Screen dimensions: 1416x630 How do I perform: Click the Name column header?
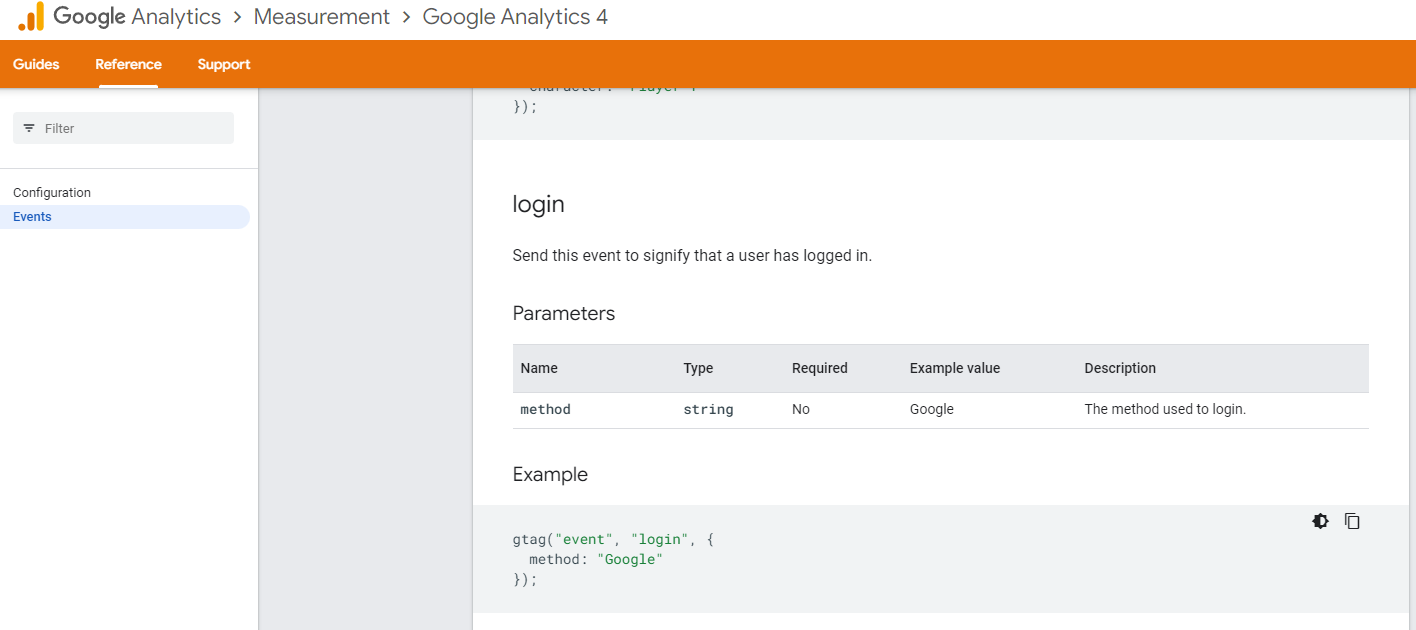coord(539,368)
